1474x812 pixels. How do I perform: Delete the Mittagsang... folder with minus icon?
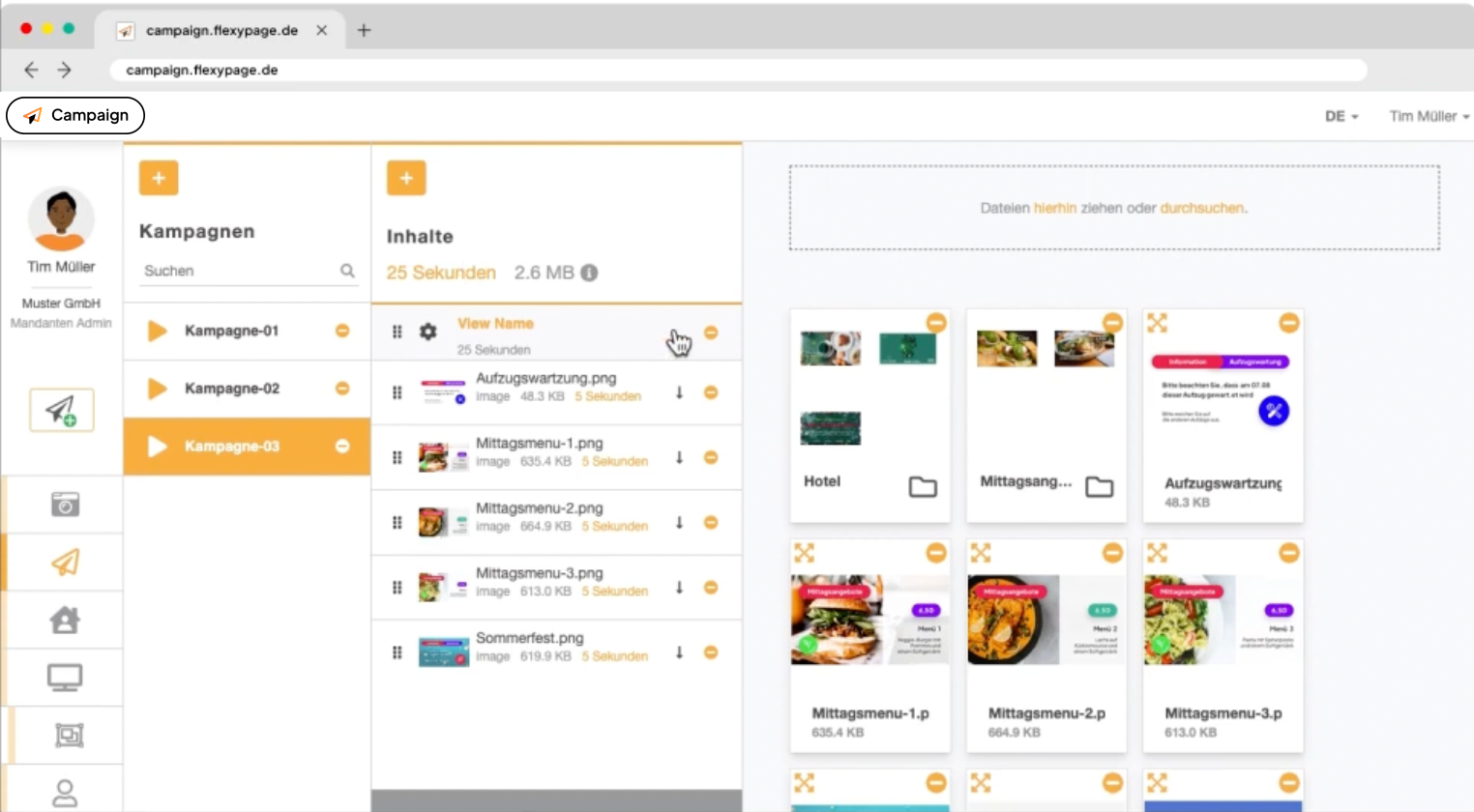[x=1112, y=323]
